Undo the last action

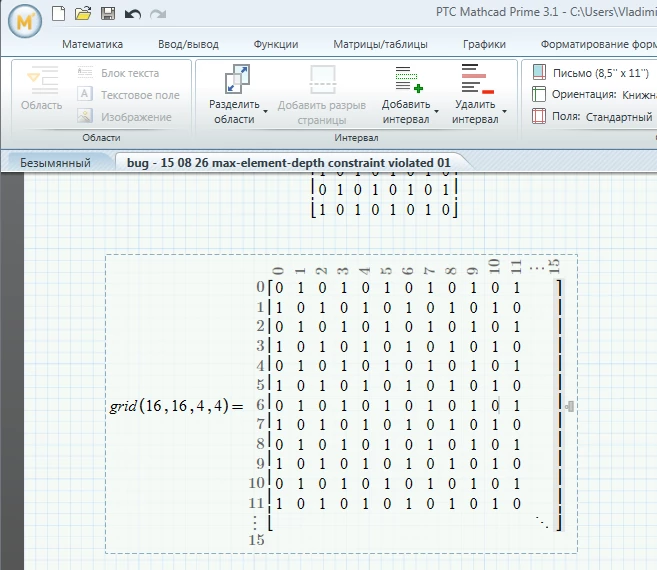click(133, 14)
